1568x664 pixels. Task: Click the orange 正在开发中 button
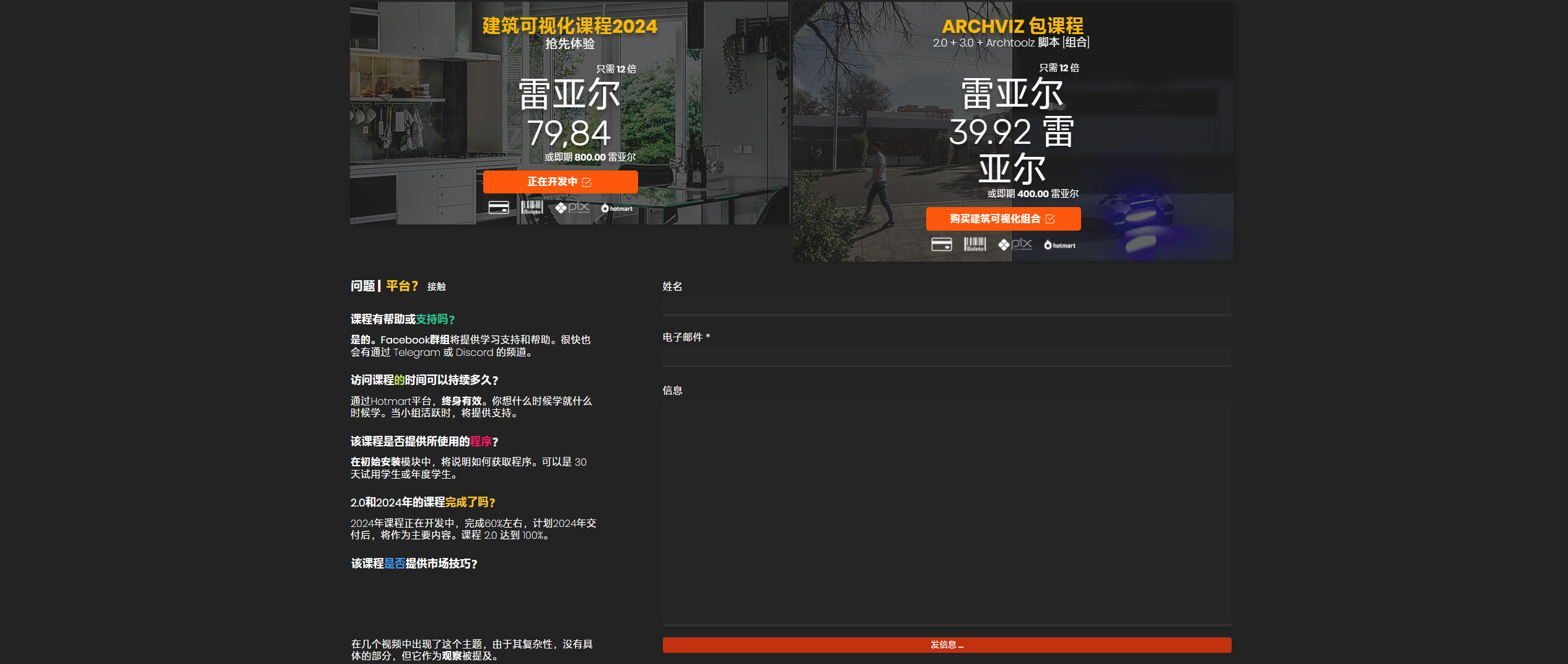pos(560,182)
